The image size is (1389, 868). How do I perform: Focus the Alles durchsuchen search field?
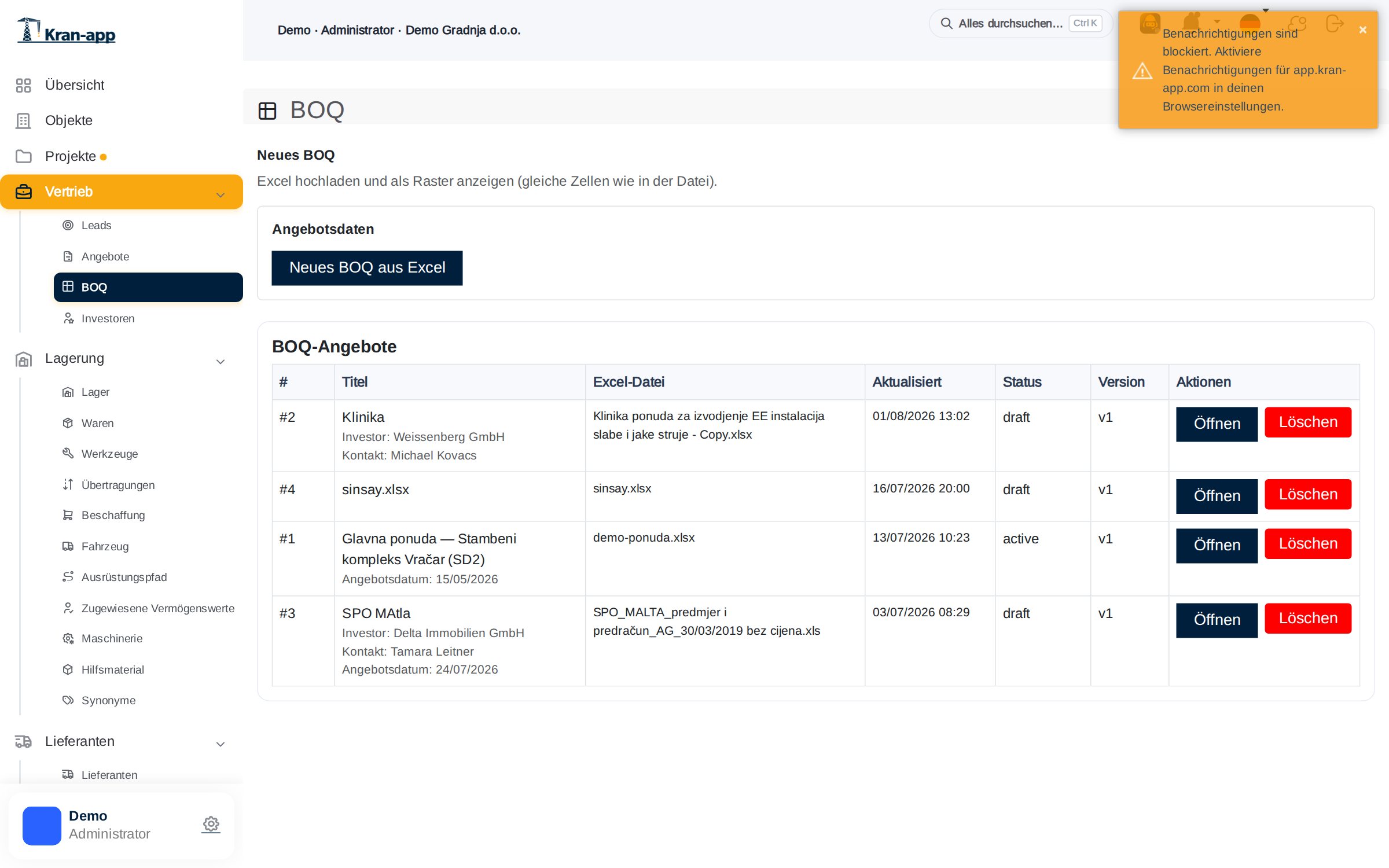[x=1021, y=24]
